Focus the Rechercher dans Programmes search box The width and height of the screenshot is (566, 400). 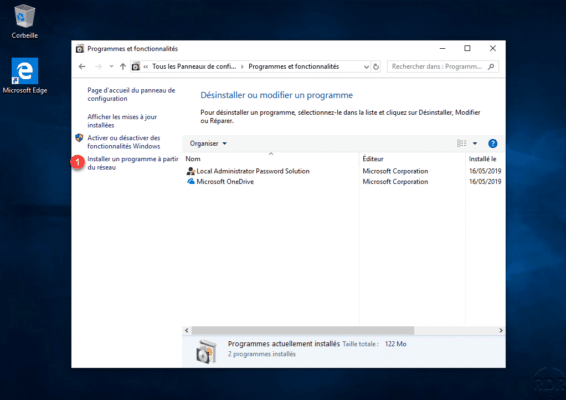coord(443,66)
